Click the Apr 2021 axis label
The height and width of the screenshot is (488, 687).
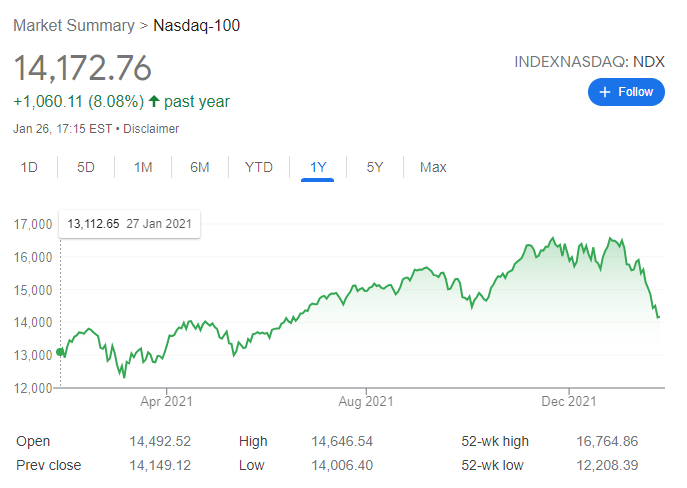coord(166,401)
